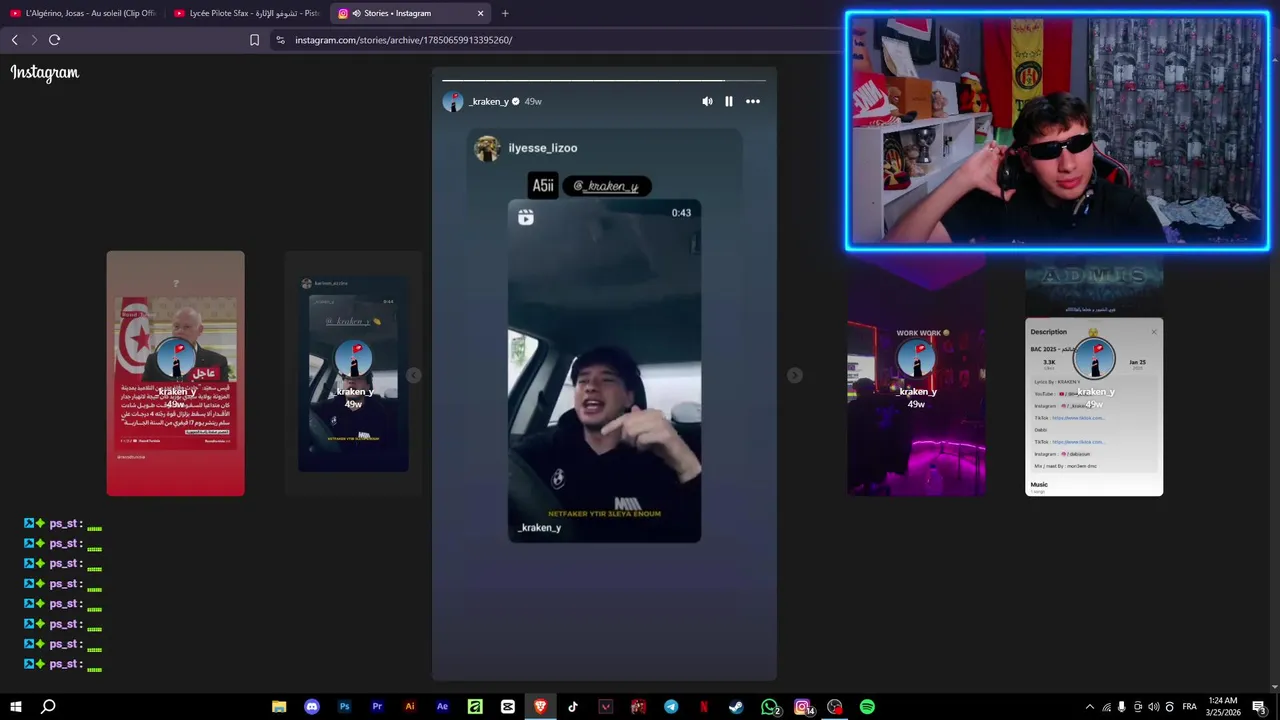
Task: Open WhatsApp from taskbar
Action: (x=769, y=707)
